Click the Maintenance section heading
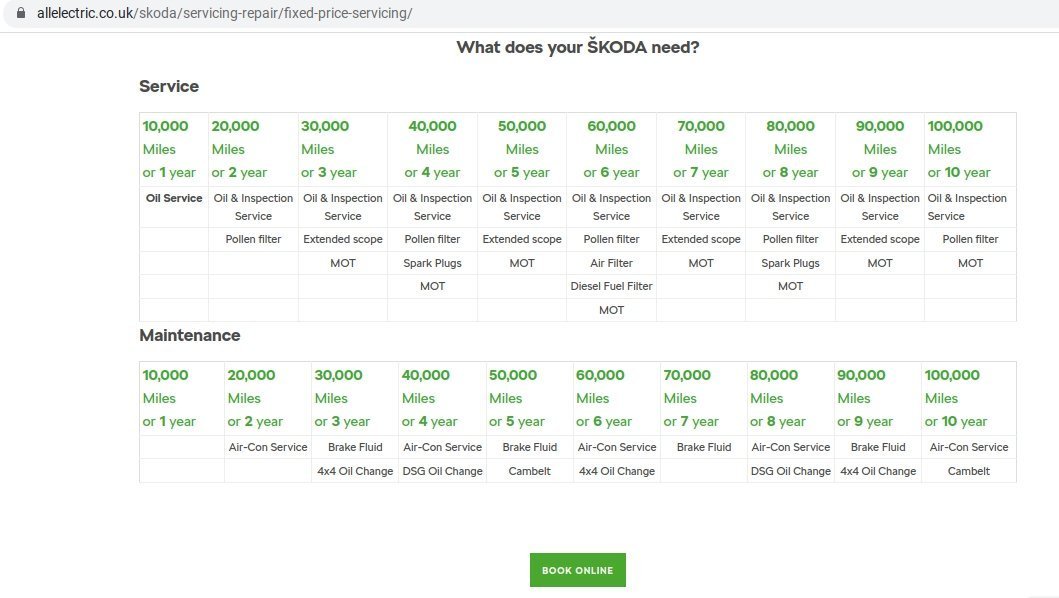This screenshot has height=598, width=1059. tap(190, 335)
